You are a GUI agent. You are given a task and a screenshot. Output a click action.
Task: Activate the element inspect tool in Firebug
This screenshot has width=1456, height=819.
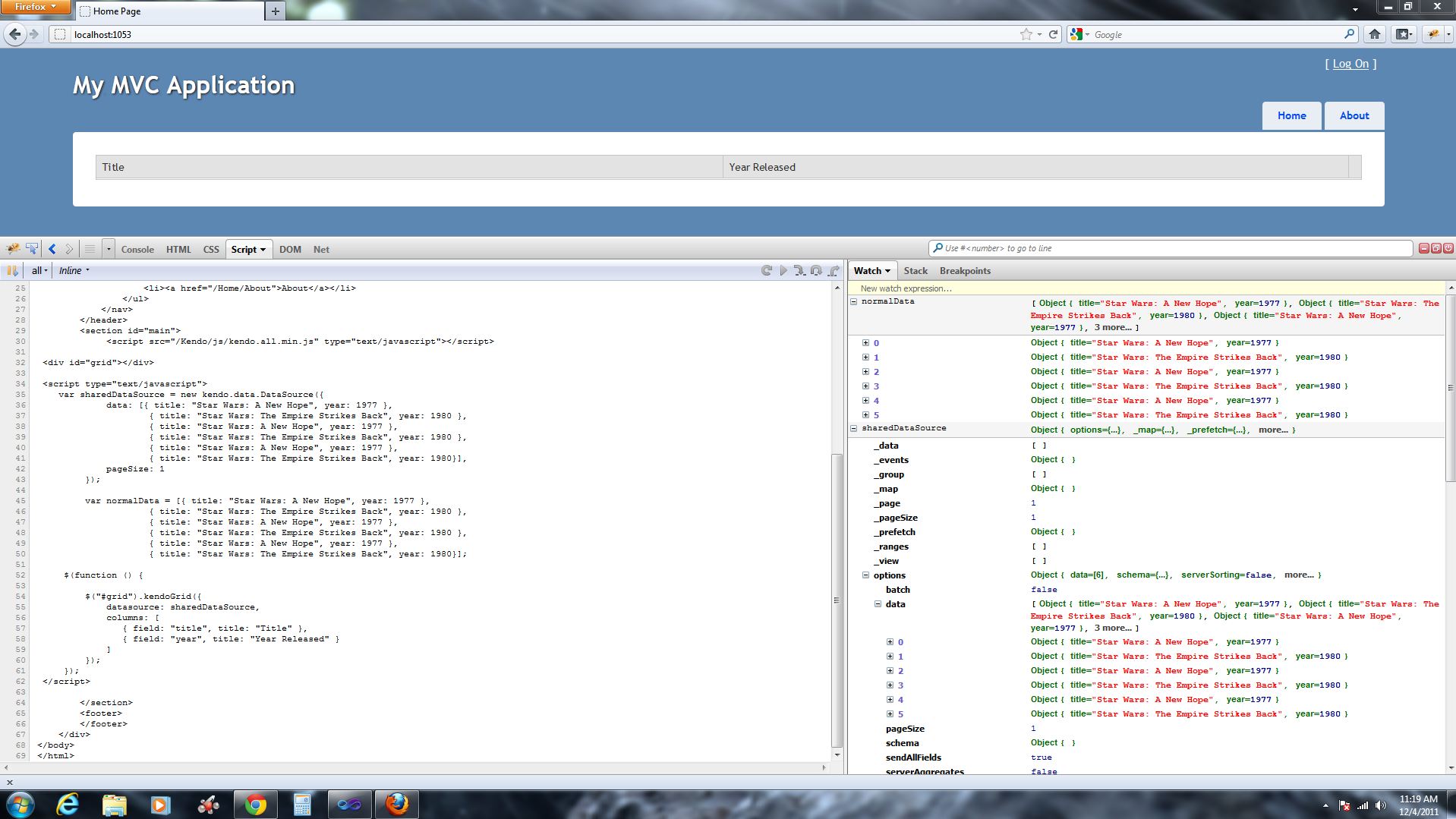click(32, 249)
